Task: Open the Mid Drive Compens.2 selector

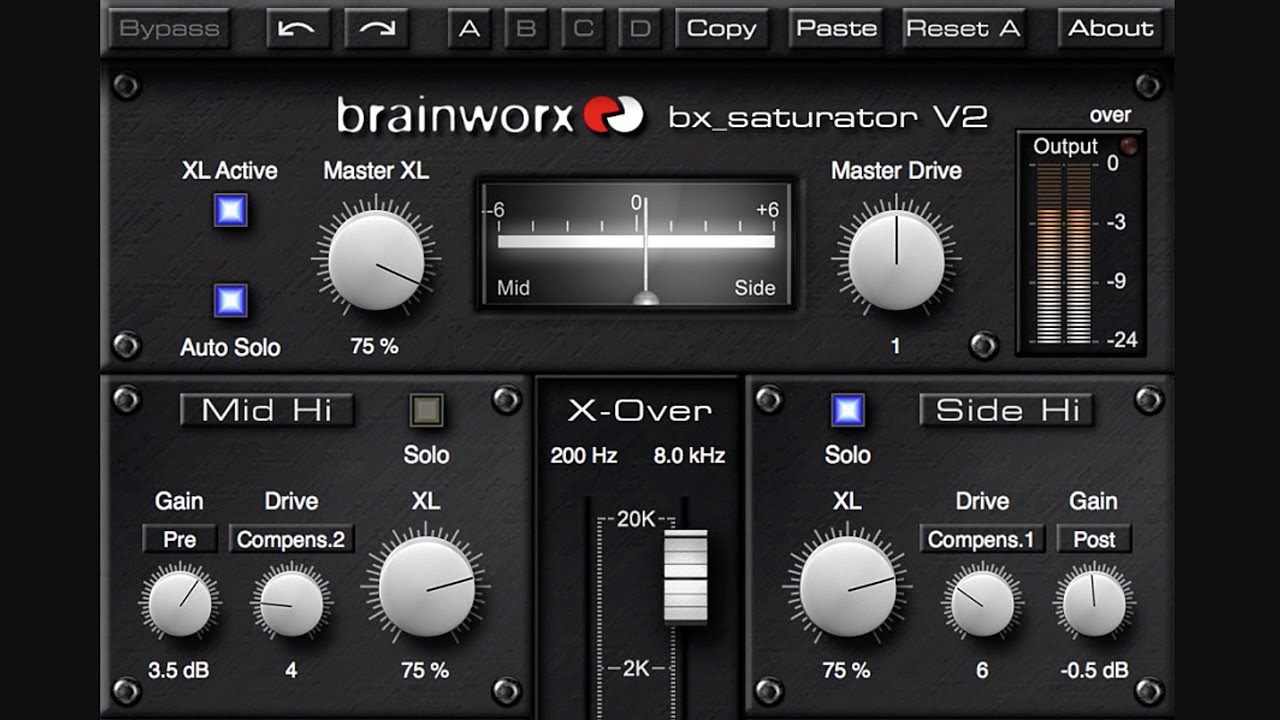Action: 291,539
